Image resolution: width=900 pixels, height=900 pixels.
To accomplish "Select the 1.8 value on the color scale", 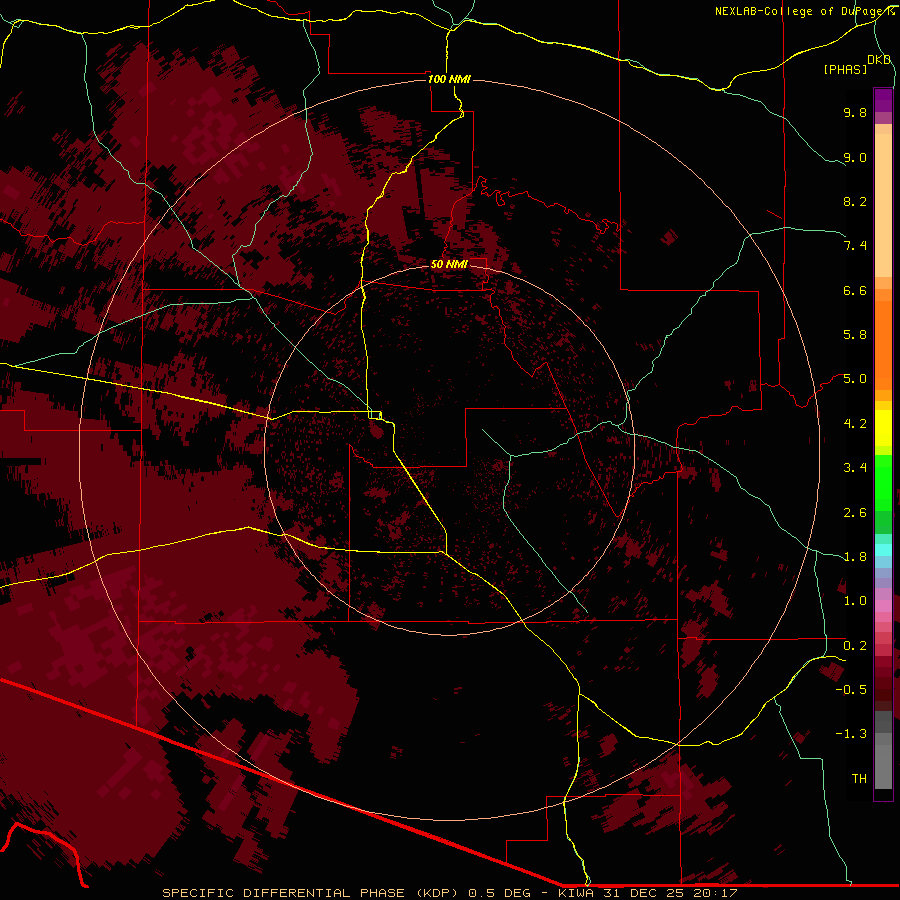I will [855, 557].
